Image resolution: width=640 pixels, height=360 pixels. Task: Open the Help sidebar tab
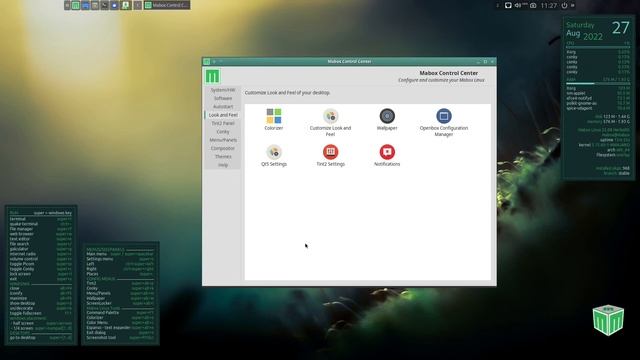[x=223, y=165]
